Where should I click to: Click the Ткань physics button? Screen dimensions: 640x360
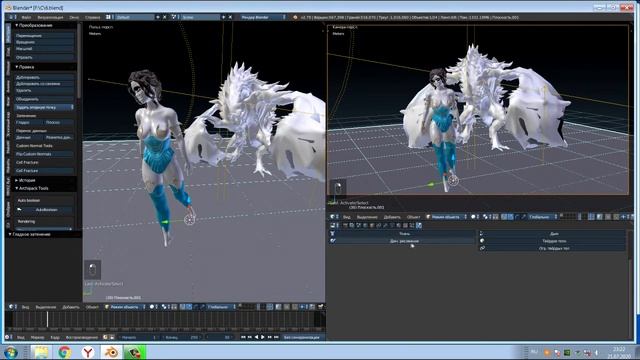(x=402, y=234)
